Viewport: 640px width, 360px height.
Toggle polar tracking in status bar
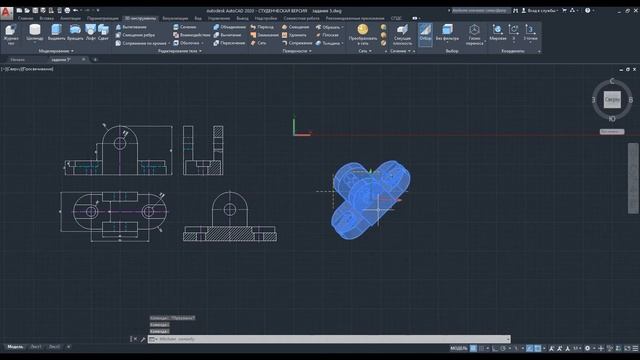point(503,348)
